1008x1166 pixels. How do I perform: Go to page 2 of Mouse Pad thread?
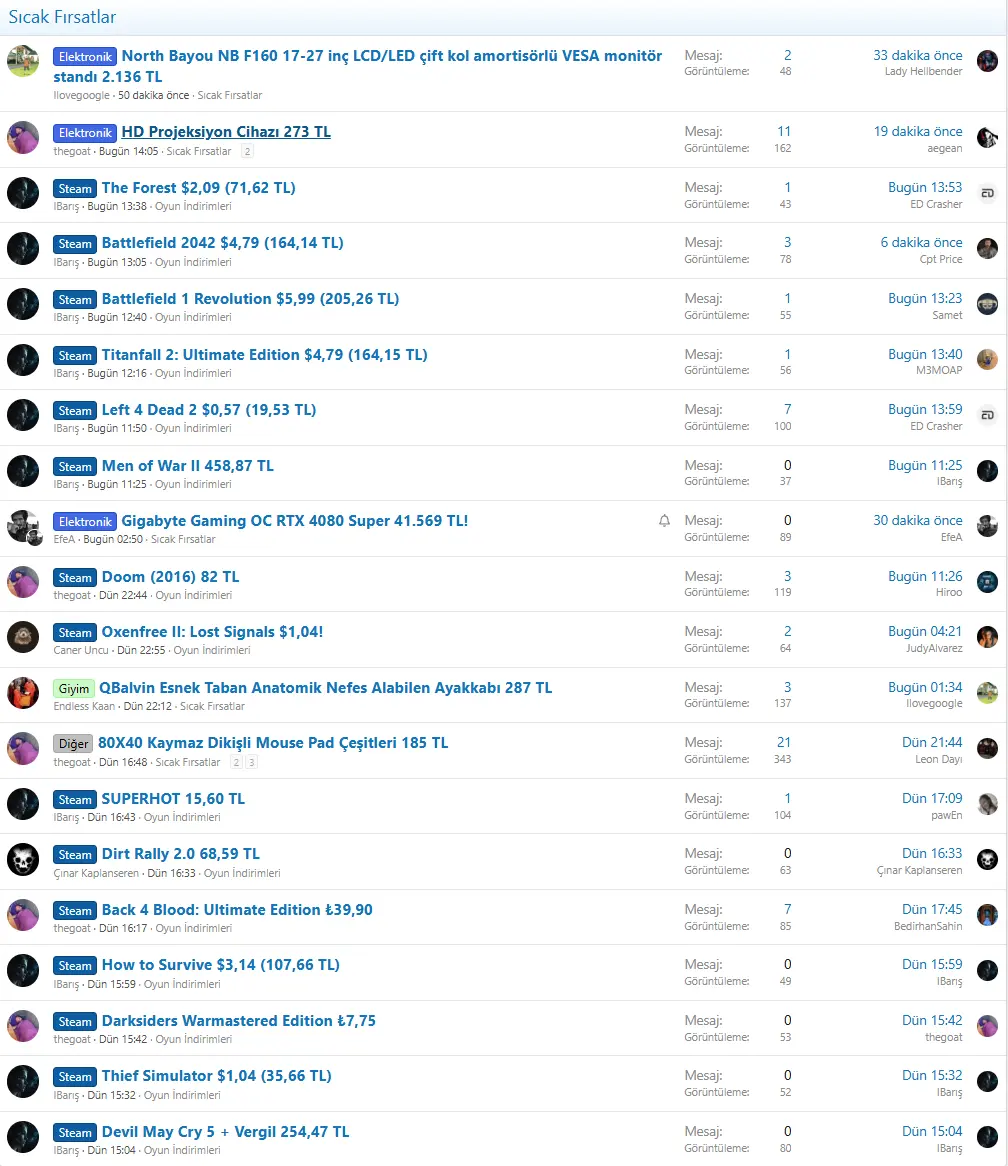pyautogui.click(x=236, y=762)
